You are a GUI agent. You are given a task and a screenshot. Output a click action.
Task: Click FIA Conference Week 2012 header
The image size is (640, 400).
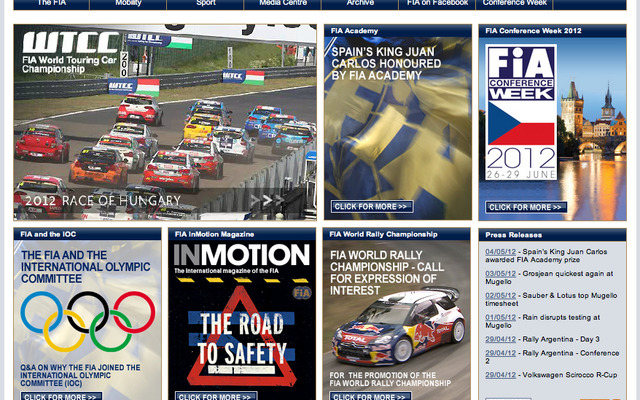click(552, 31)
